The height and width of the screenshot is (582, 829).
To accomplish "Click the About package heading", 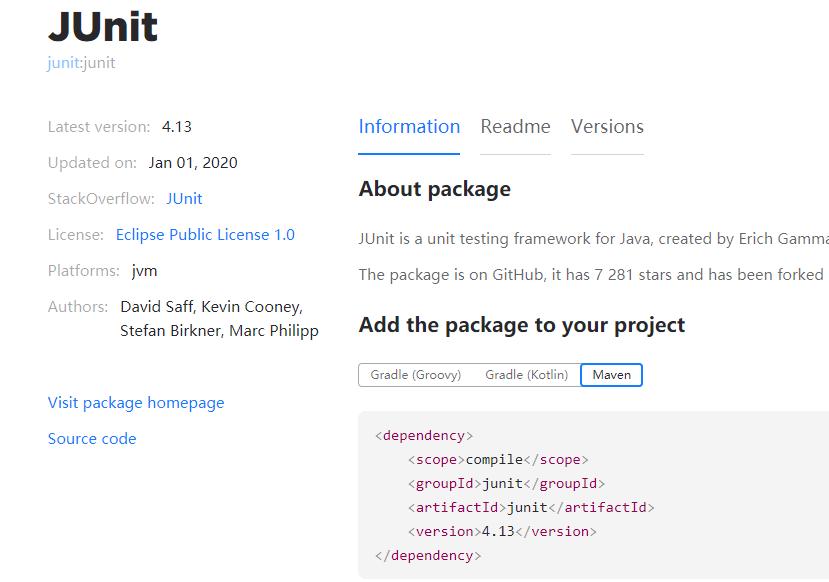I will pyautogui.click(x=434, y=189).
